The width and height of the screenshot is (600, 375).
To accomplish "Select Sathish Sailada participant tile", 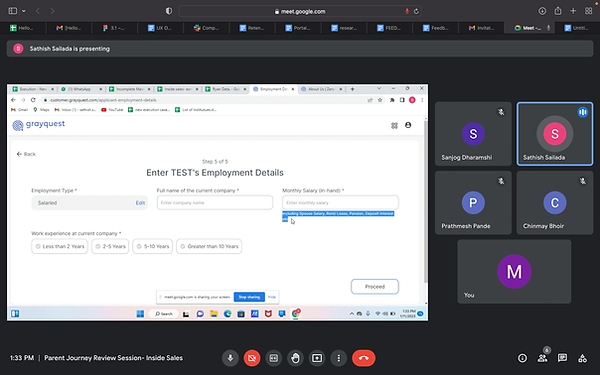I will coord(554,134).
